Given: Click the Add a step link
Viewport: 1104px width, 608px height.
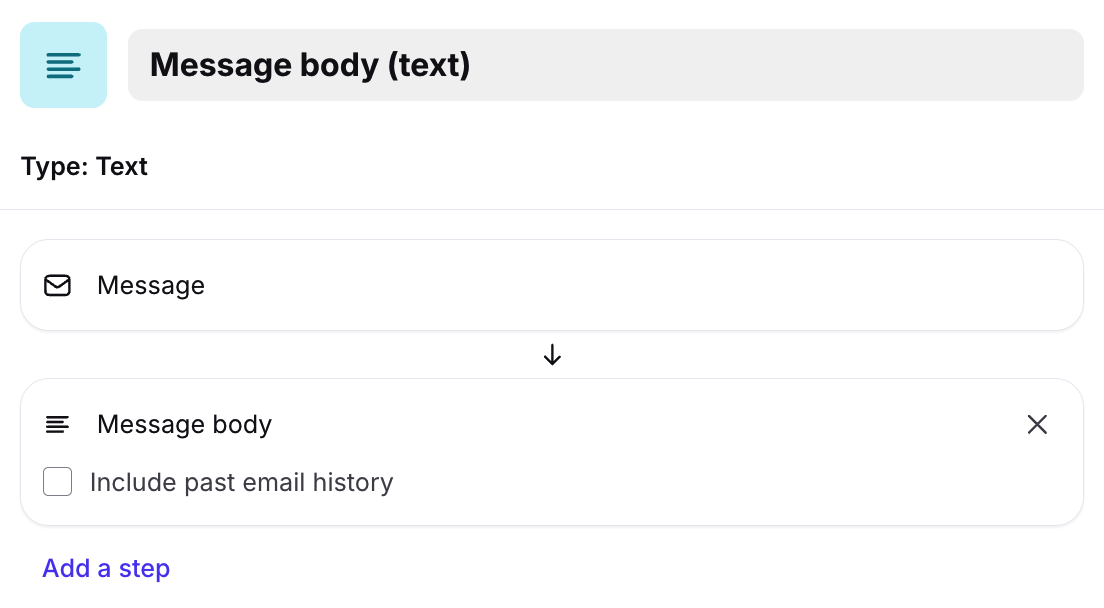Looking at the screenshot, I should click(106, 569).
